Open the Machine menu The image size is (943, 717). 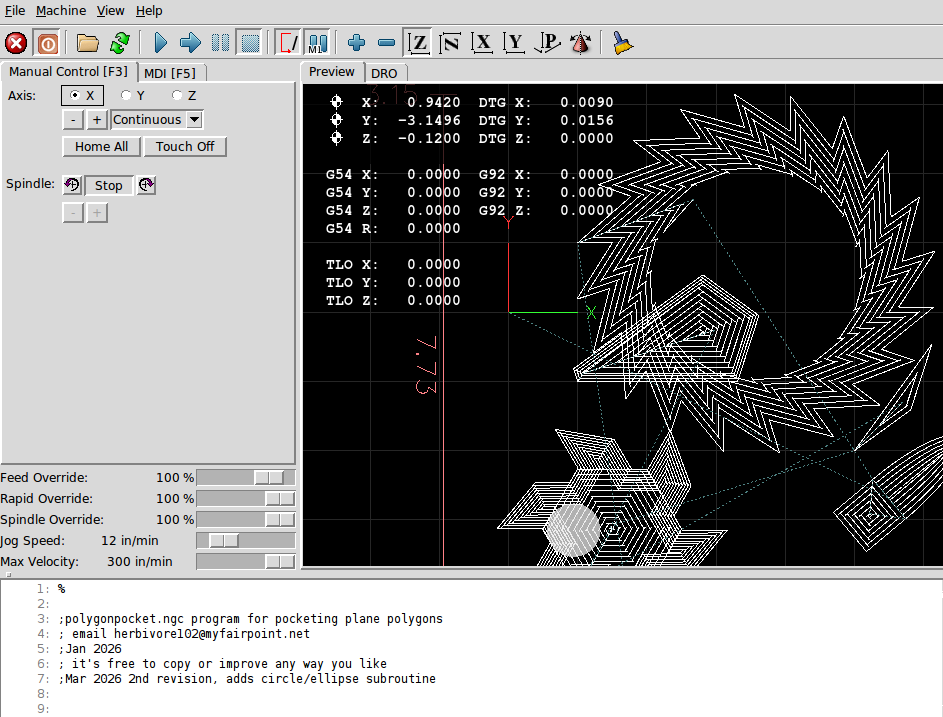point(61,10)
